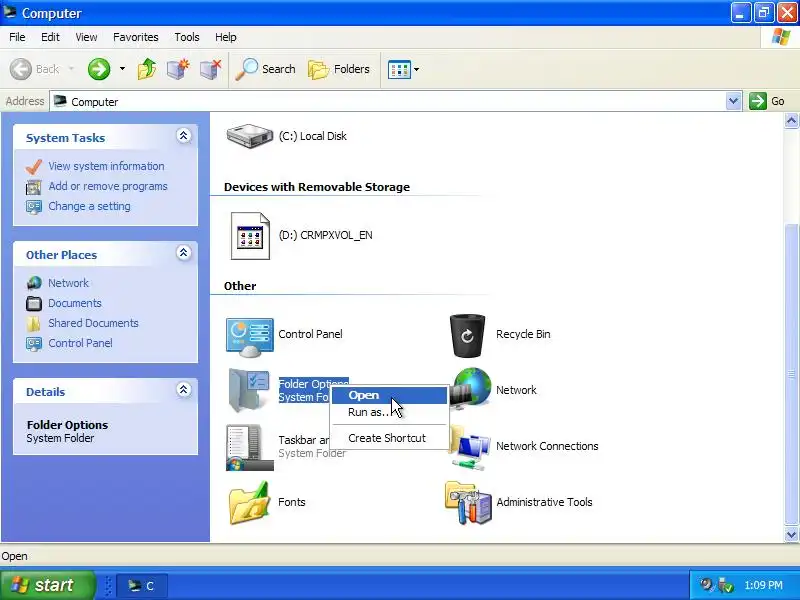This screenshot has width=800, height=600.
Task: Open the Network link in Other Places
Action: [x=68, y=283]
